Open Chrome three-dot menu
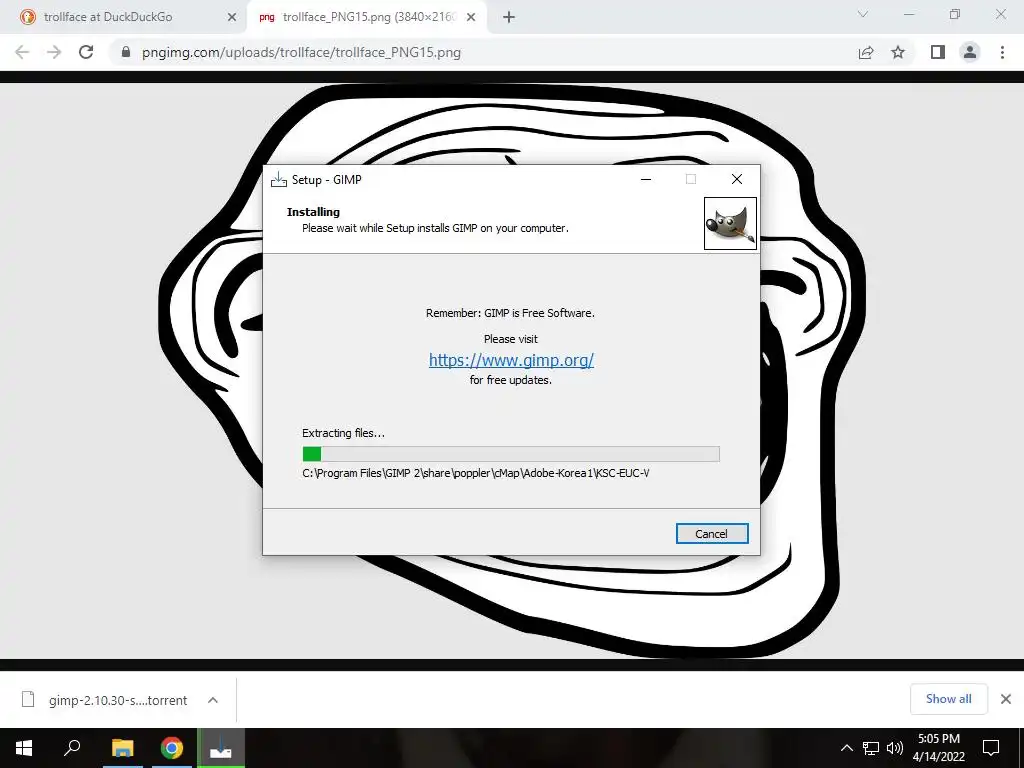The height and width of the screenshot is (768, 1024). pyautogui.click(x=1002, y=52)
